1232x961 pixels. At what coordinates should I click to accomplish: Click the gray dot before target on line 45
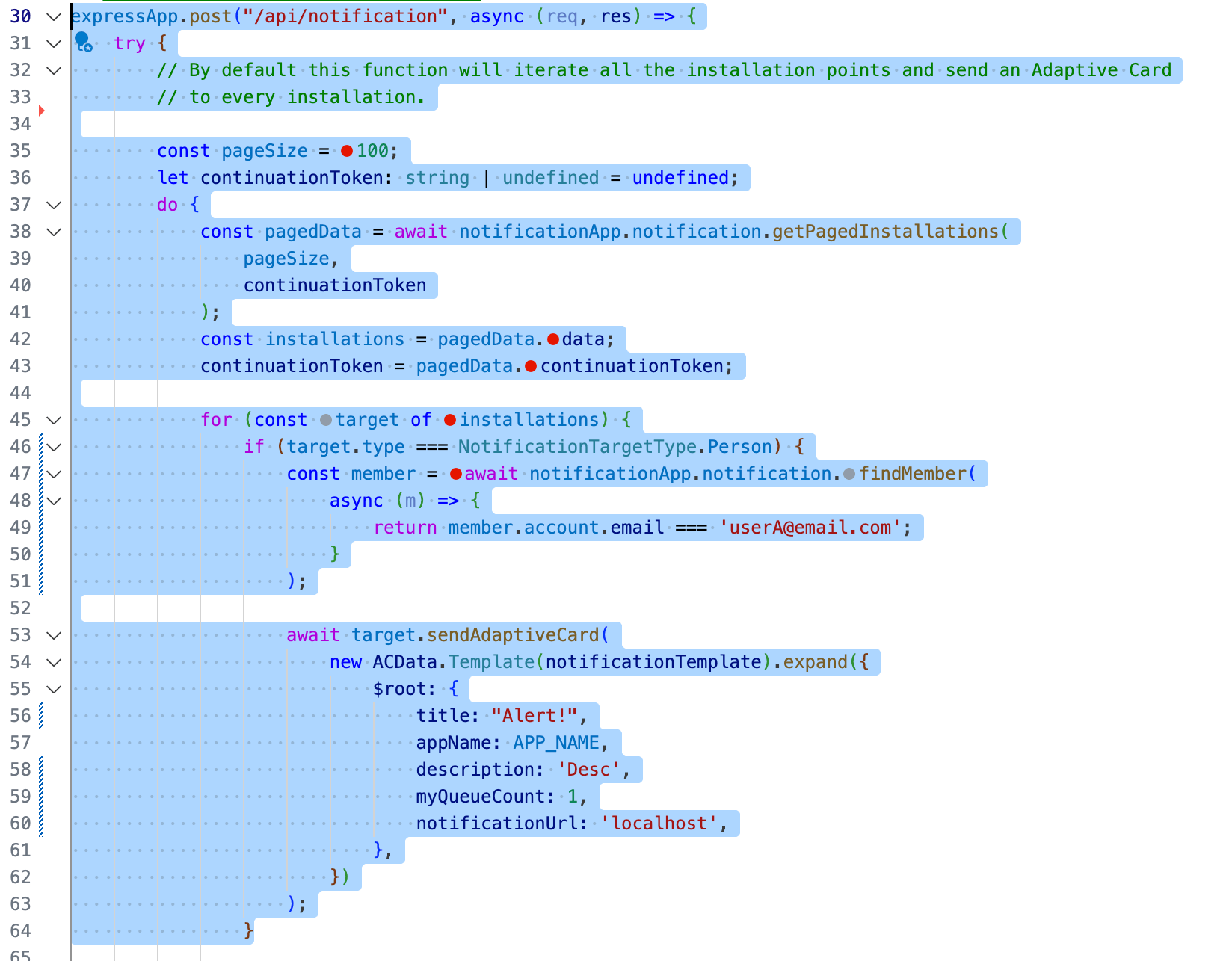326,420
